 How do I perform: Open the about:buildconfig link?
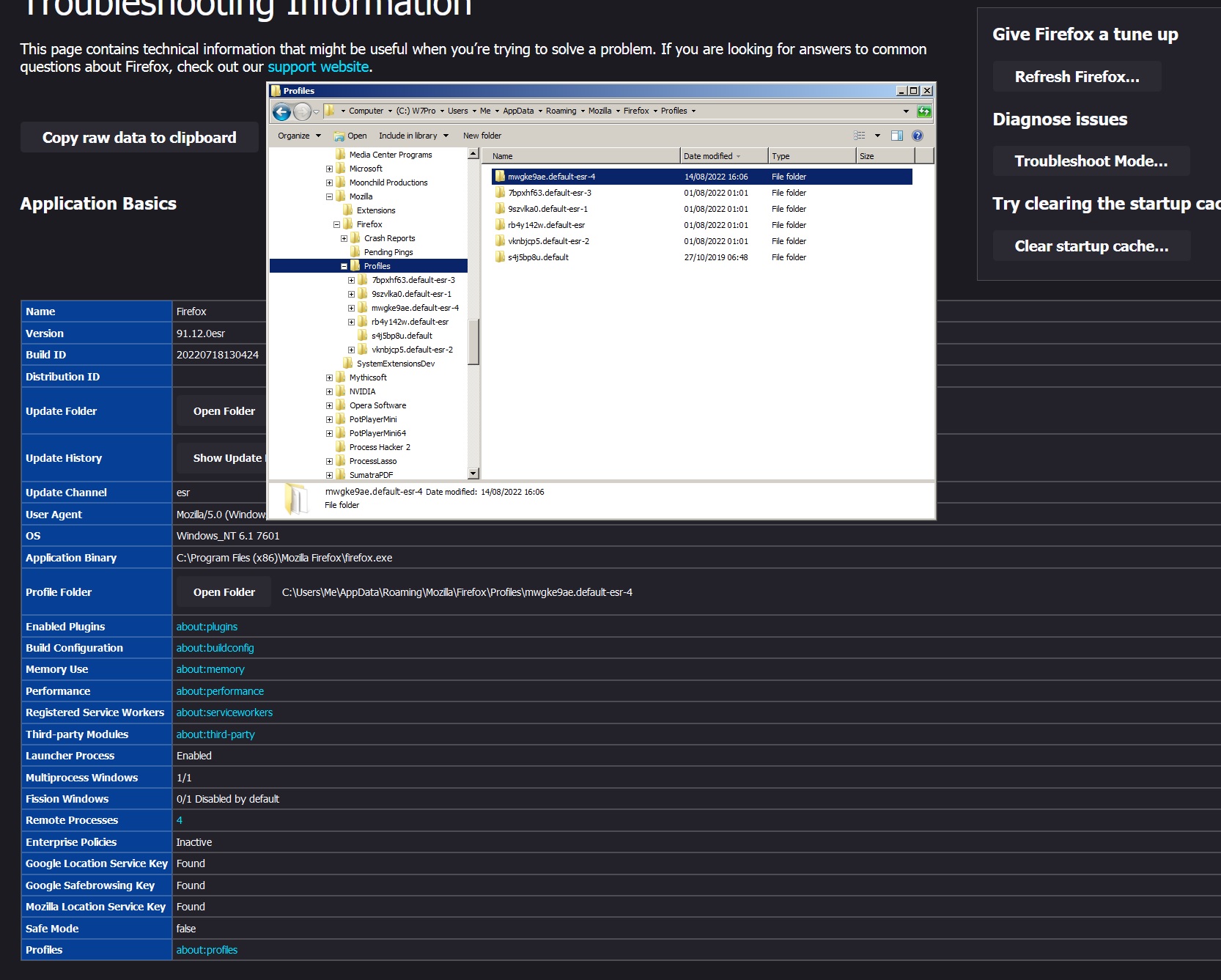pos(215,648)
